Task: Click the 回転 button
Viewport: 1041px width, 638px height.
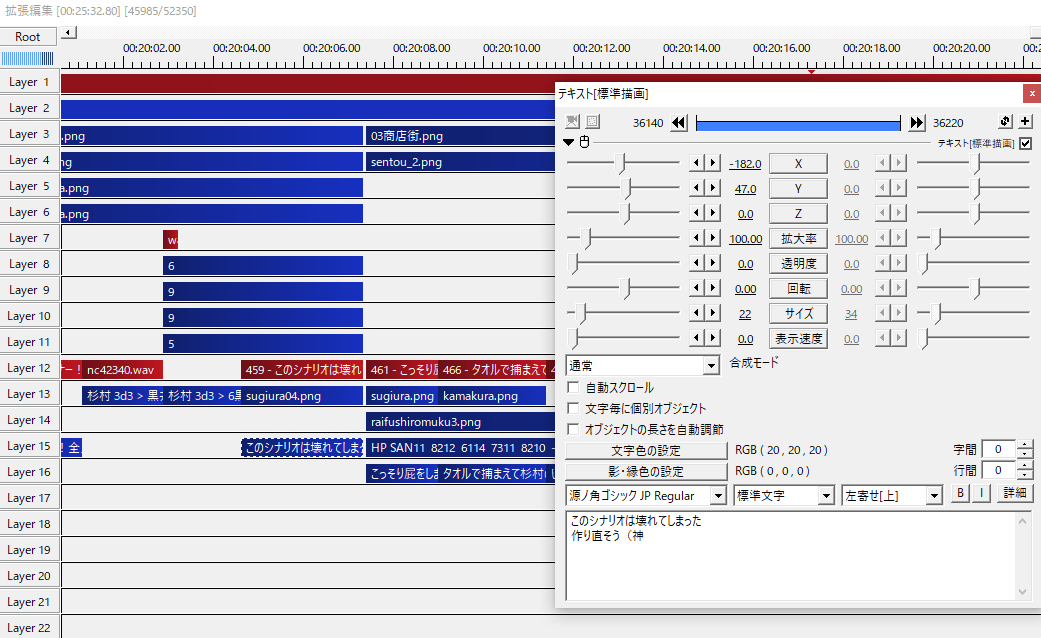Action: coord(798,289)
